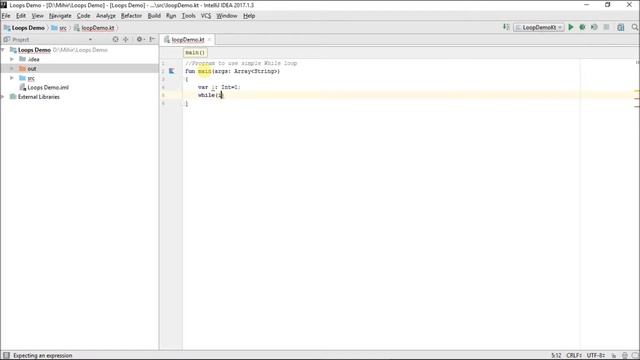
Task: Open Search Everywhere magnifier icon
Action: 634,27
